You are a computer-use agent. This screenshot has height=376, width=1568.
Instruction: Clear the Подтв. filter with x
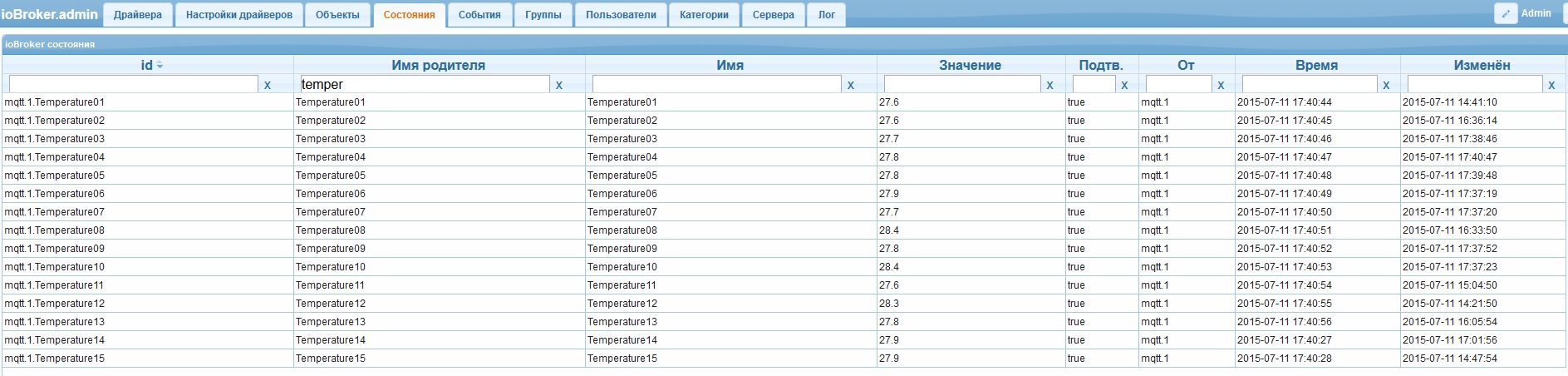point(1124,85)
